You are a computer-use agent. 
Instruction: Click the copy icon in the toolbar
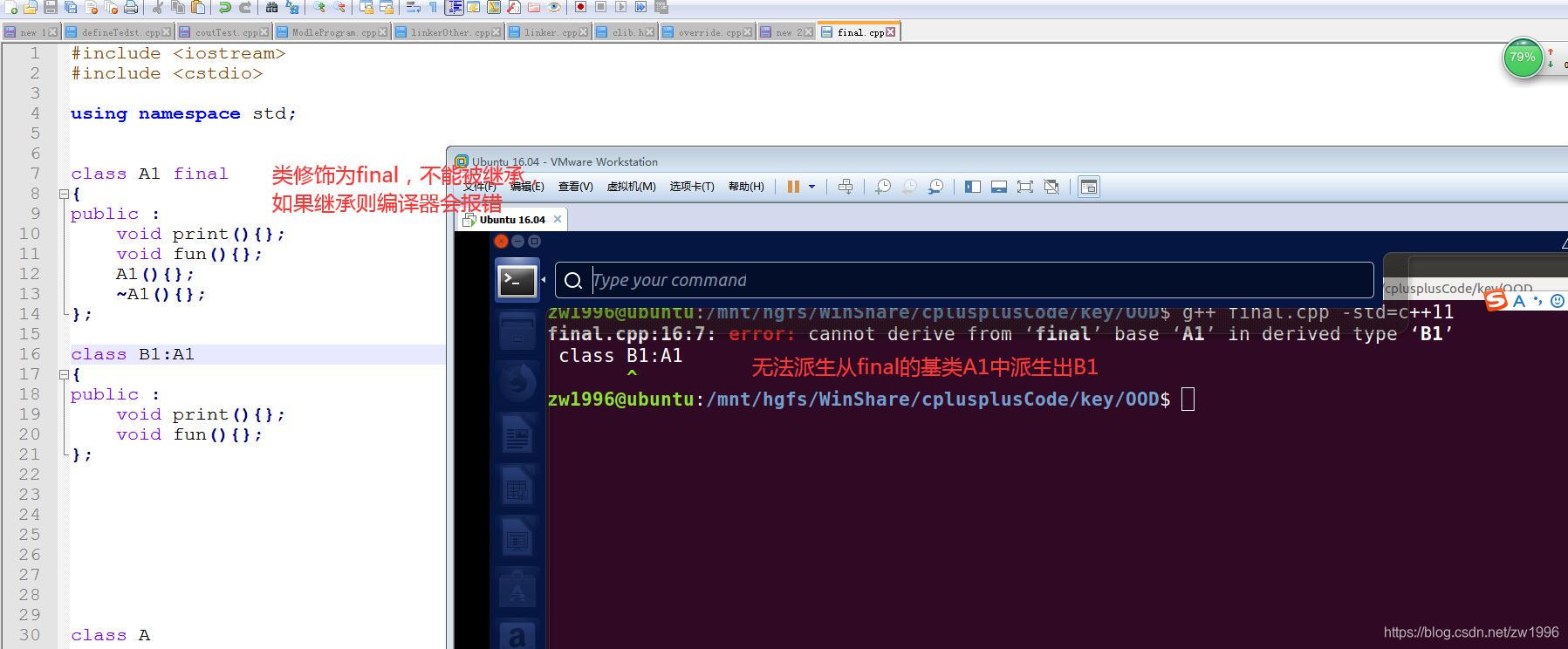point(178,7)
